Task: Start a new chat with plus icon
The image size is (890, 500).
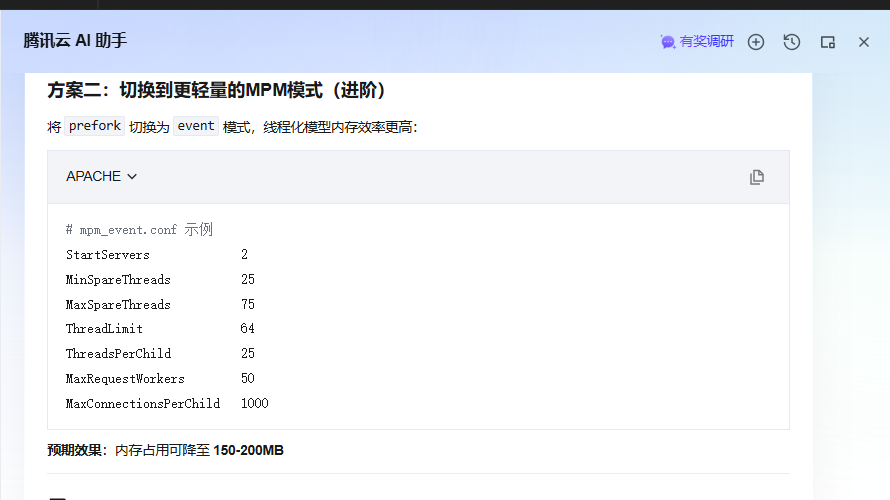Action: [x=756, y=42]
